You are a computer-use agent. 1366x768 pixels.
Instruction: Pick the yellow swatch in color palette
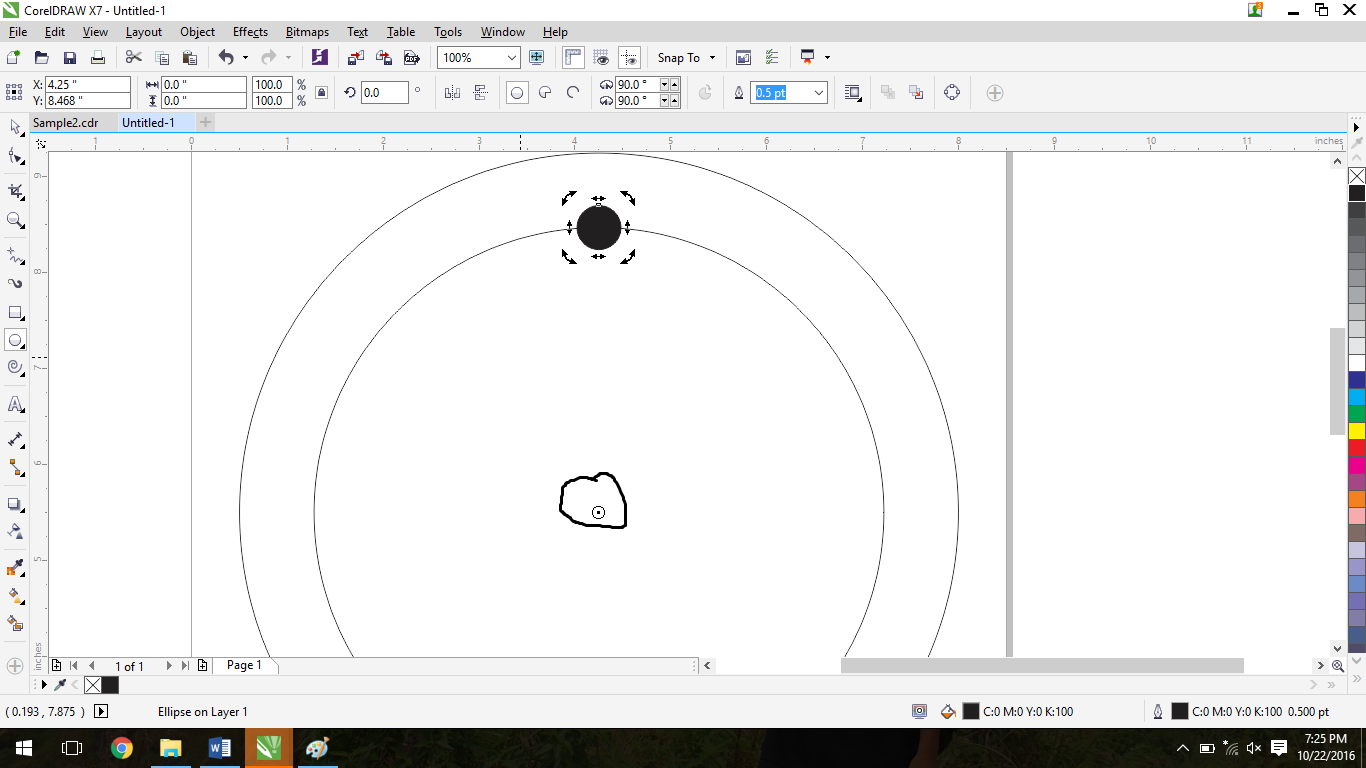(x=1357, y=431)
